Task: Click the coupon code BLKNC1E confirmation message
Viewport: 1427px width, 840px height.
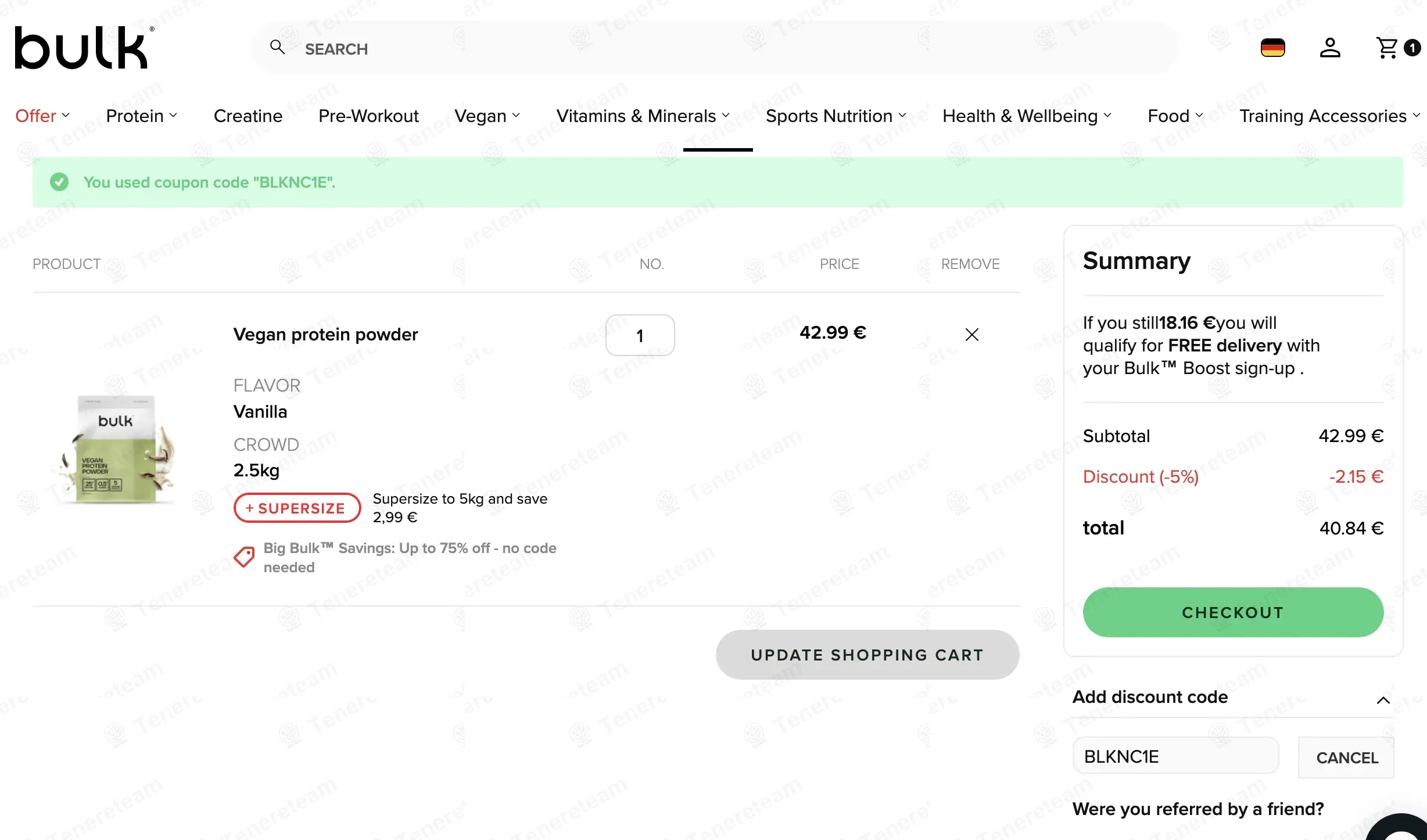Action: coord(209,182)
